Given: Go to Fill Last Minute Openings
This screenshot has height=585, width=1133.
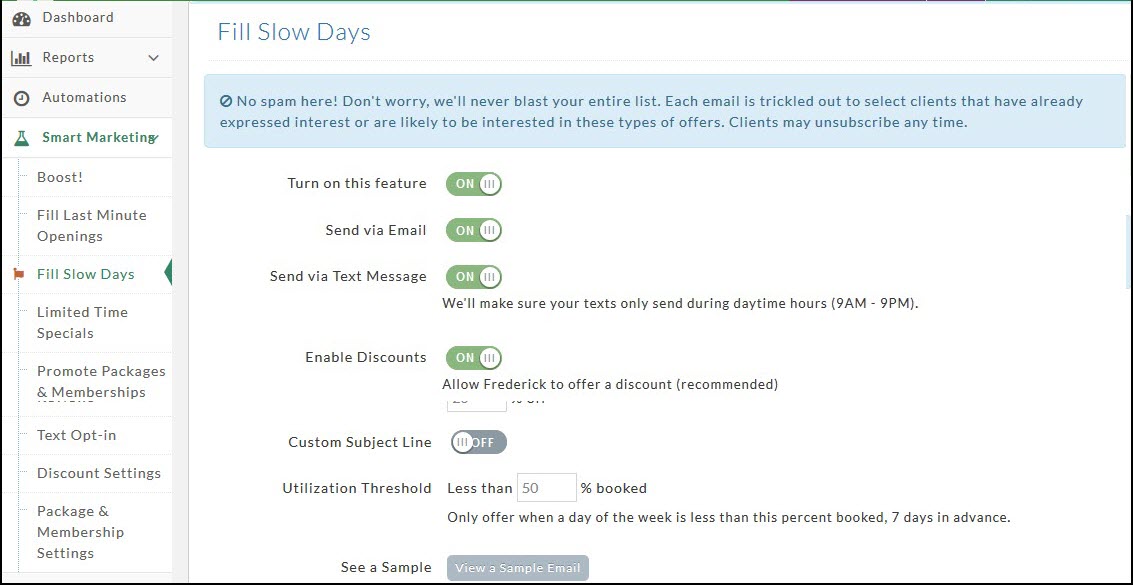Looking at the screenshot, I should coord(91,226).
